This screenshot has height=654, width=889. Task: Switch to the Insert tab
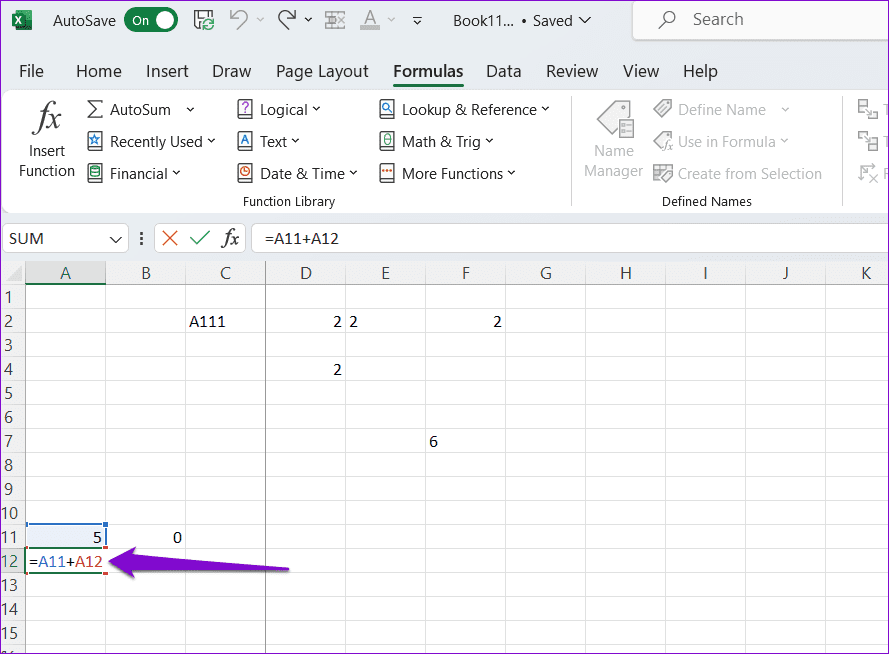pos(167,71)
